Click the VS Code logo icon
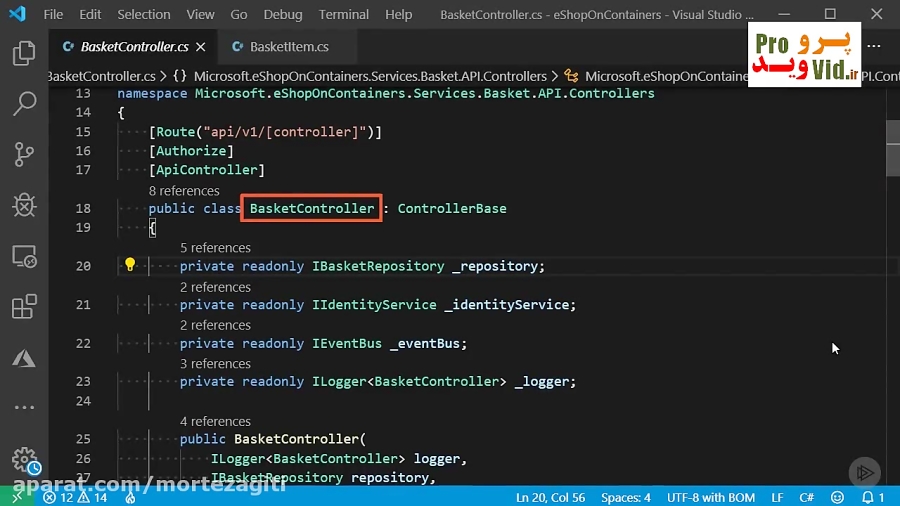Image resolution: width=900 pixels, height=506 pixels. click(17, 14)
